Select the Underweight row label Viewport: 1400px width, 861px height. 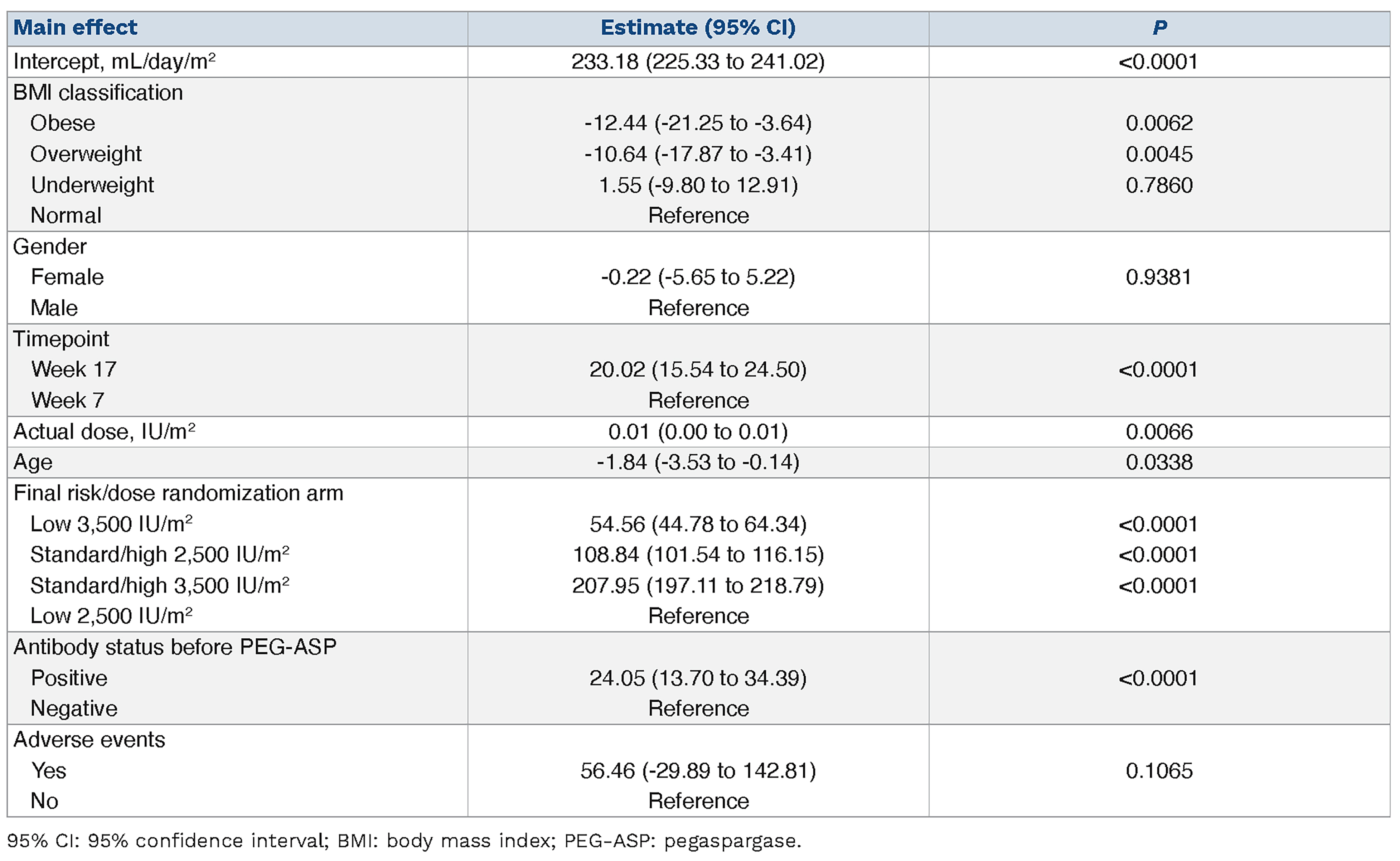click(92, 185)
